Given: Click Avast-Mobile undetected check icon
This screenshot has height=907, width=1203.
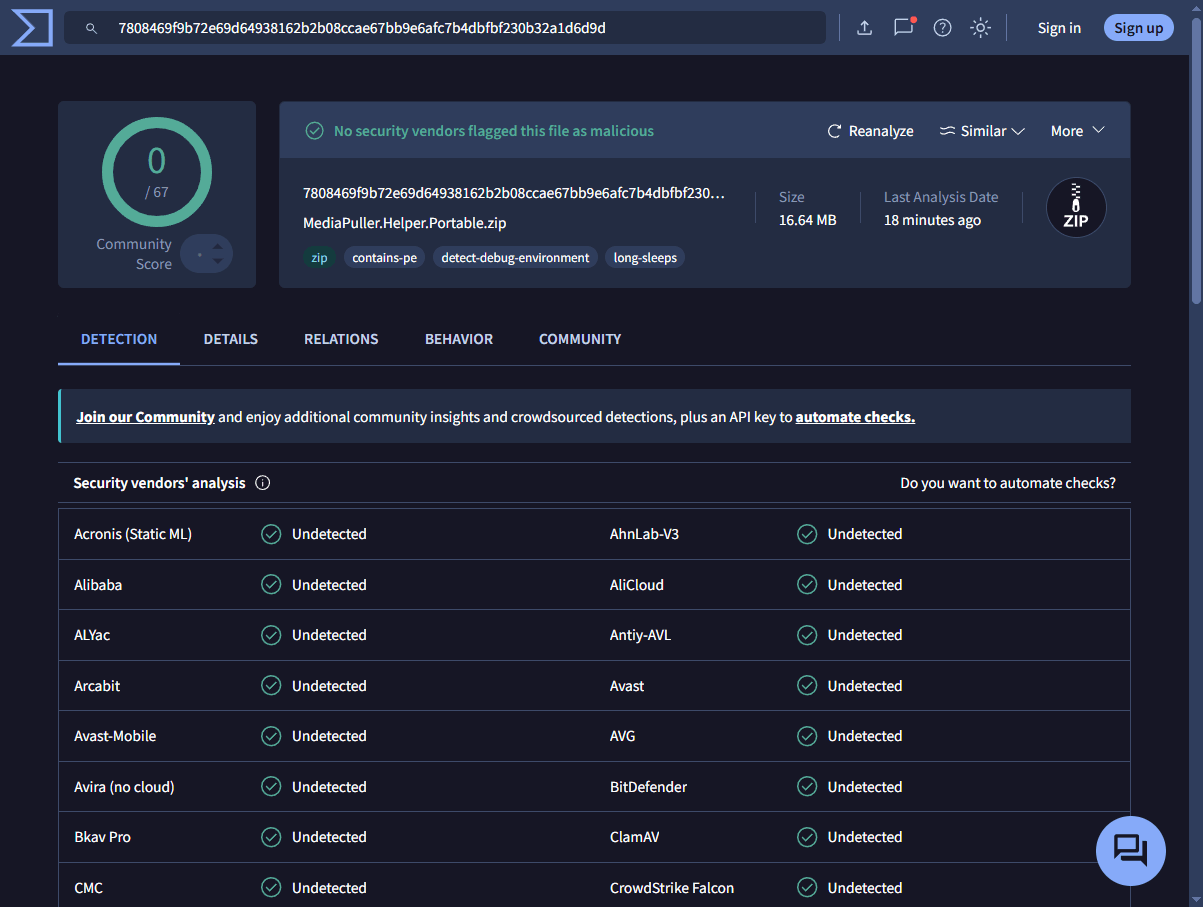Looking at the screenshot, I should click(x=271, y=736).
